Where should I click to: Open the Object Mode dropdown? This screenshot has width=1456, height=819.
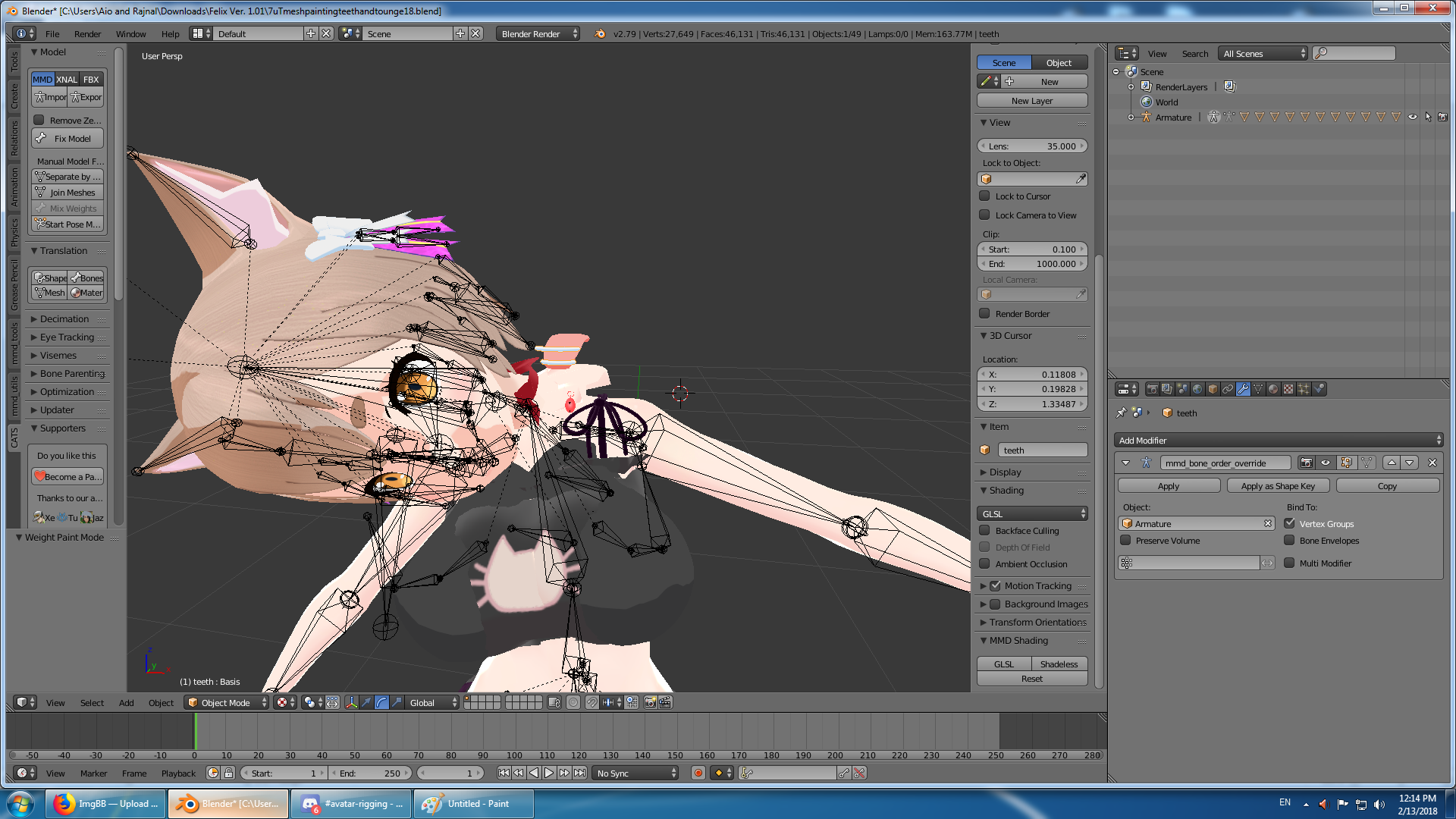(x=227, y=702)
